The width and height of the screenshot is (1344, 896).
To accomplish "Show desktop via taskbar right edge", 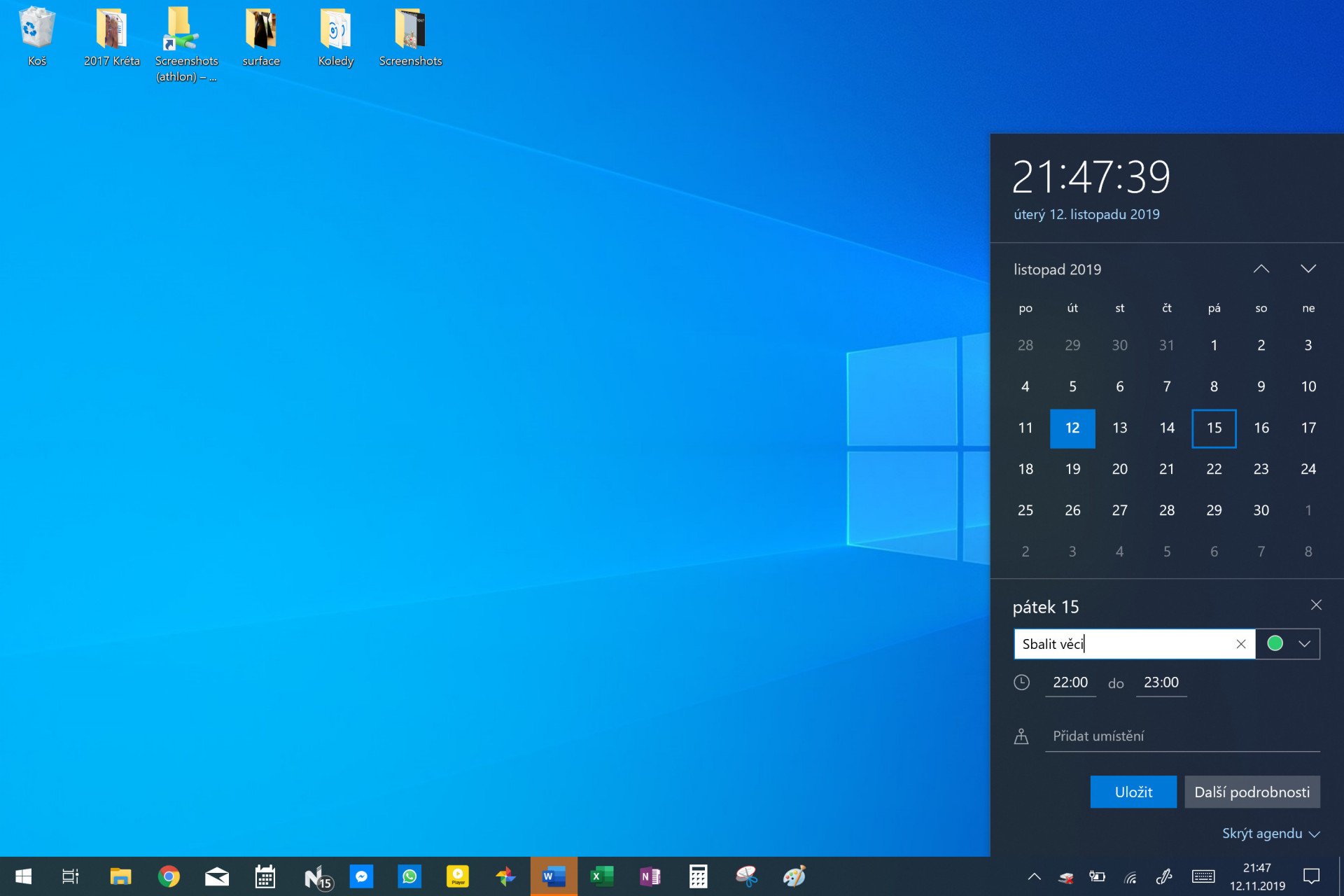I will pyautogui.click(x=1340, y=876).
